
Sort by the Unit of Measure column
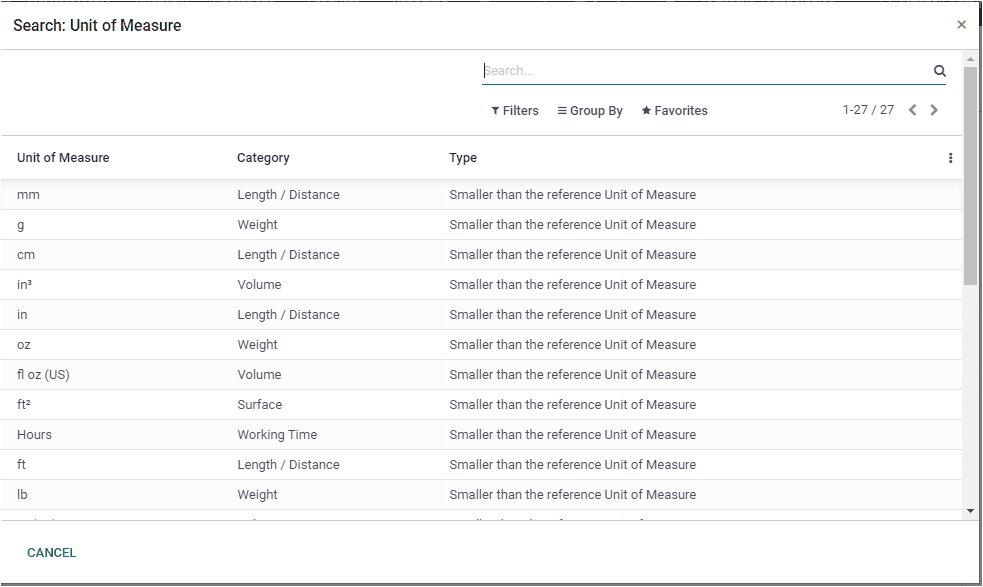pyautogui.click(x=63, y=158)
